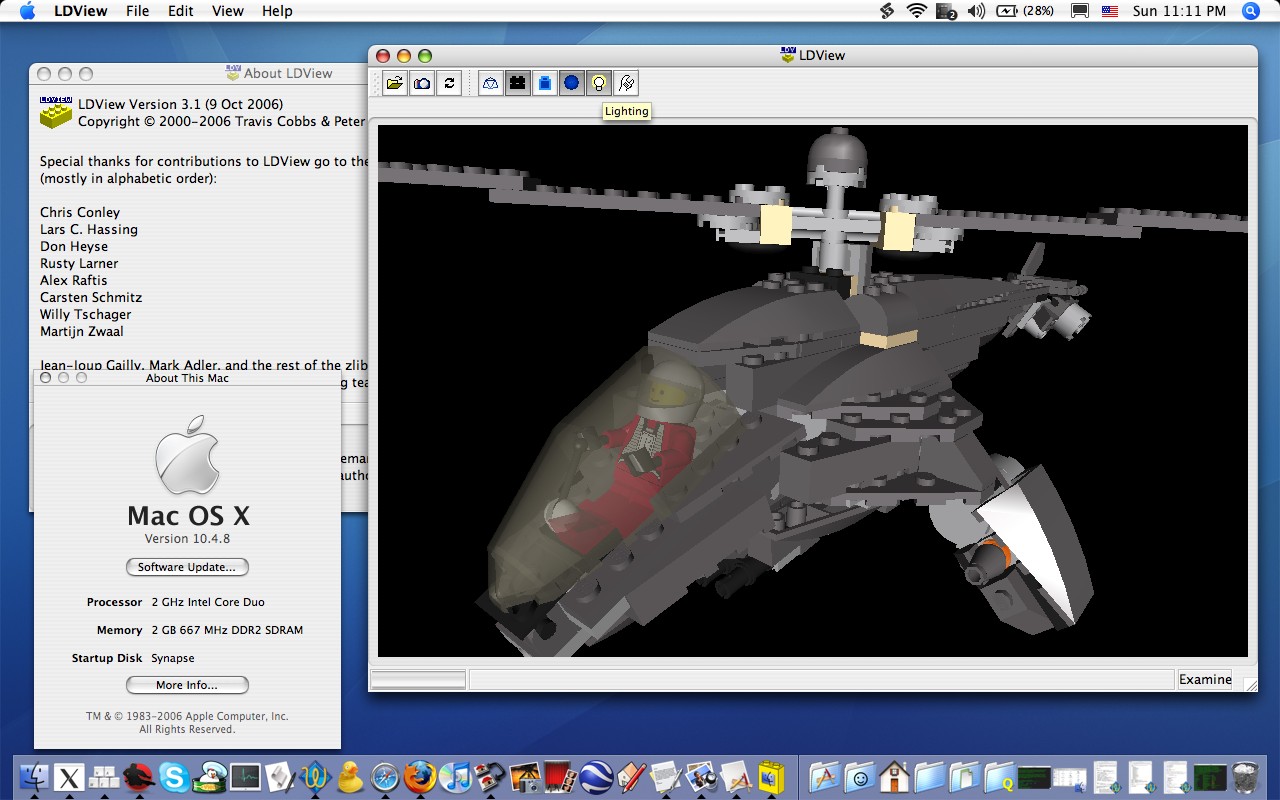Toggle the Lighting light bulb
The image size is (1280, 800).
(598, 83)
